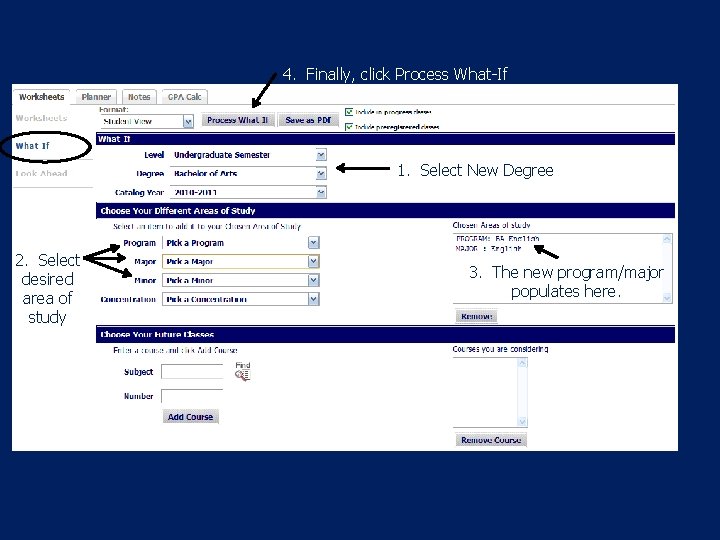The width and height of the screenshot is (720, 540).
Task: Select the PROGRAM: BA English entry
Action: click(x=497, y=239)
